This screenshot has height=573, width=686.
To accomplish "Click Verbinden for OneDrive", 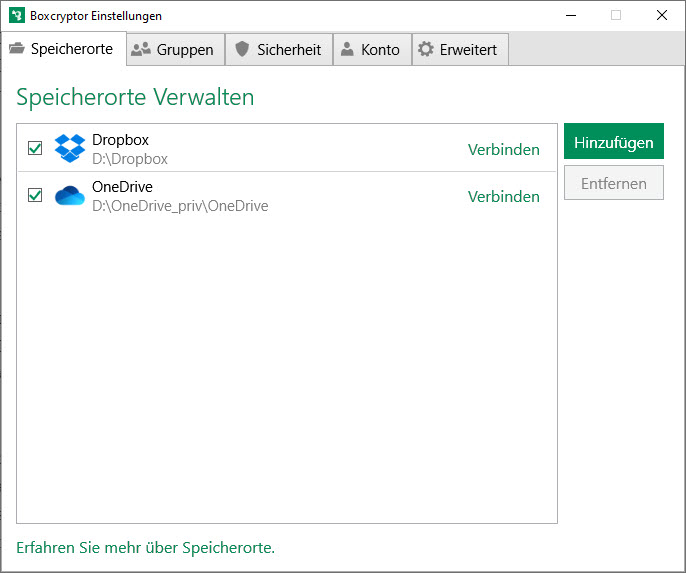I will point(504,196).
